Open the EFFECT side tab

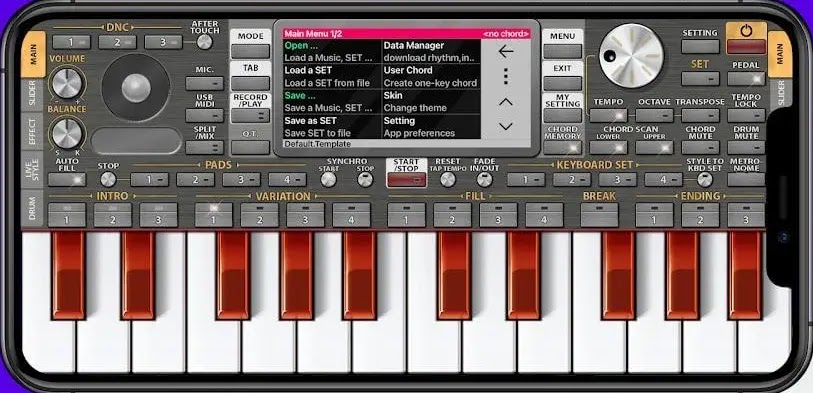tap(33, 131)
